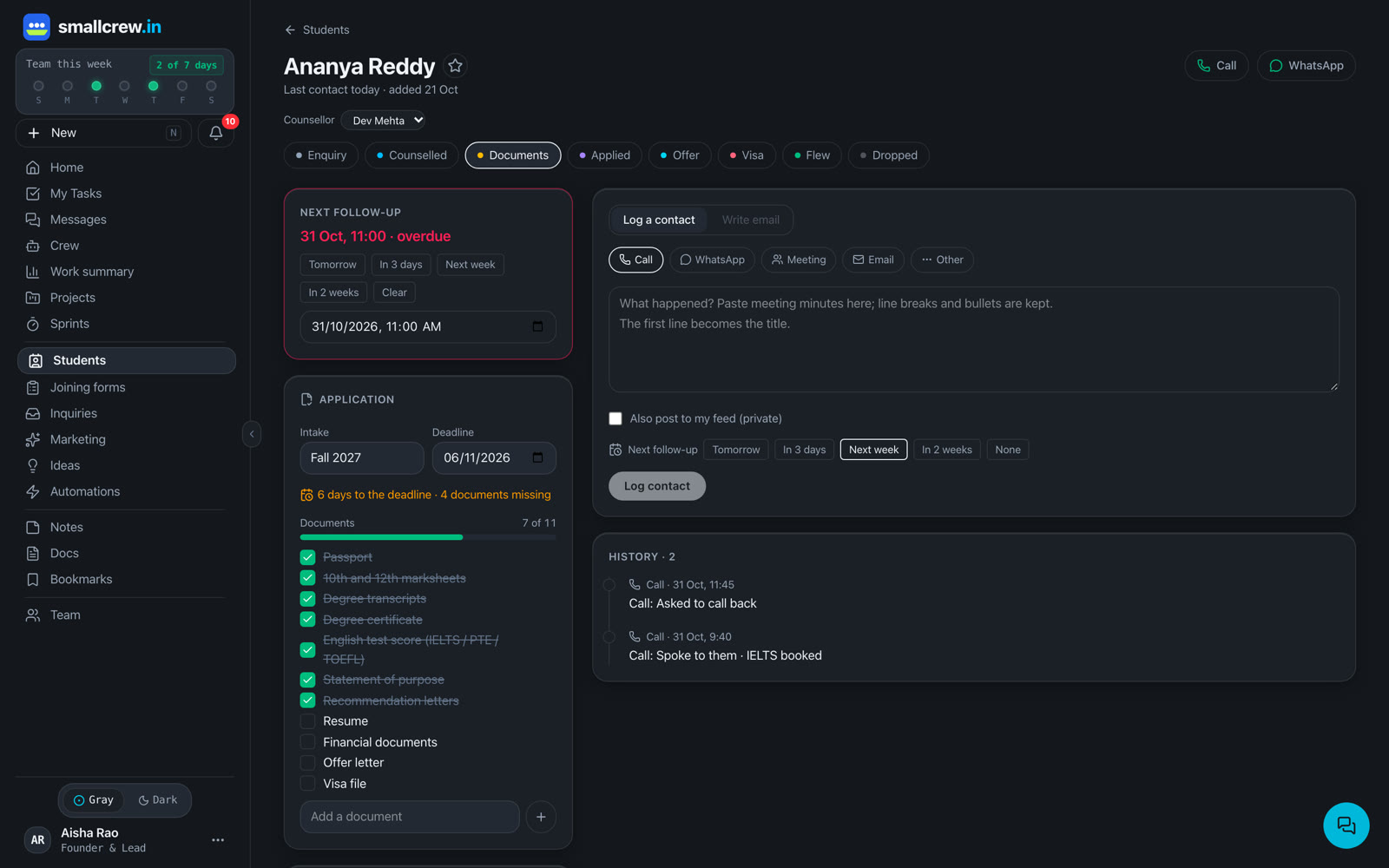Click the WhatsApp button in header
Viewport: 1389px width, 868px height.
point(1306,66)
